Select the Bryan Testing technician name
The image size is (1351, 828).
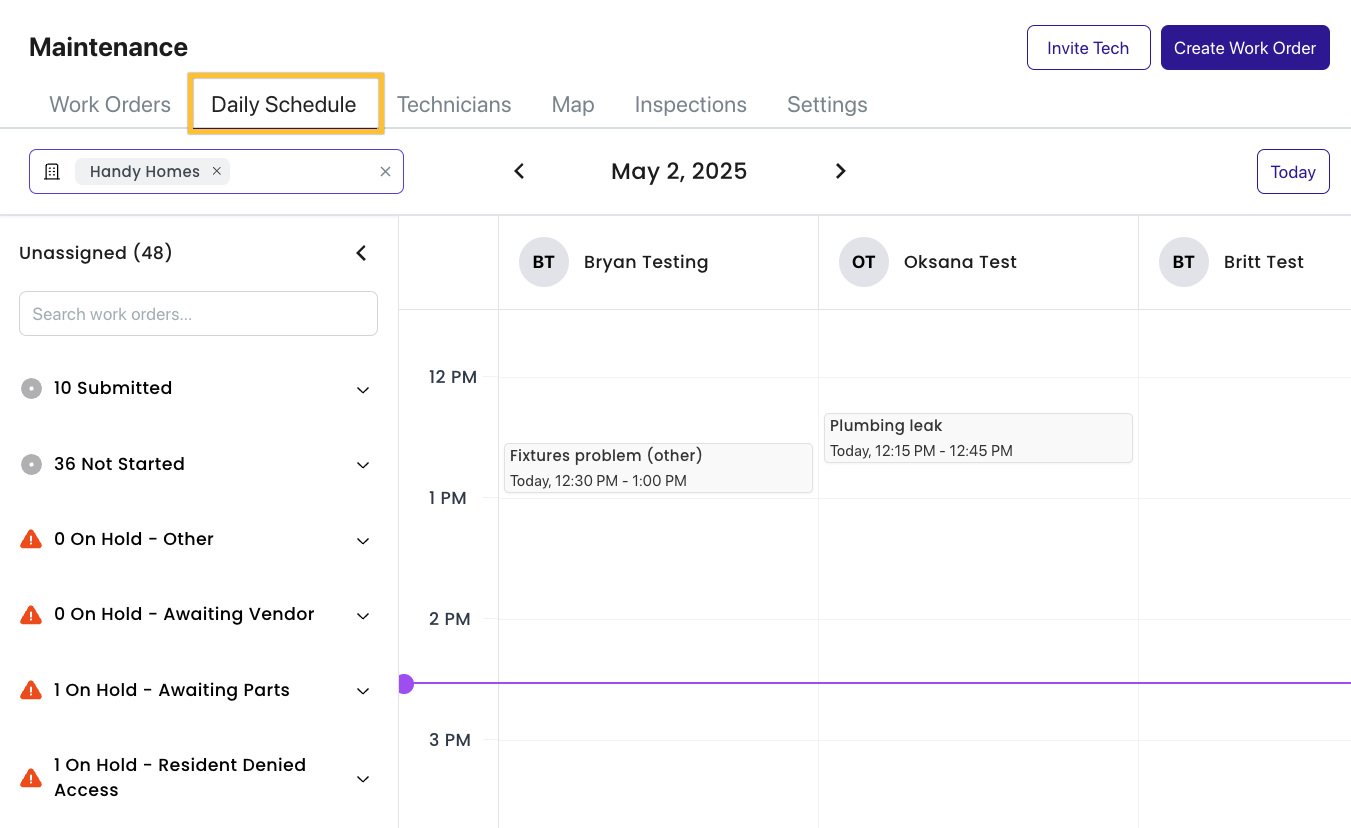tap(646, 262)
